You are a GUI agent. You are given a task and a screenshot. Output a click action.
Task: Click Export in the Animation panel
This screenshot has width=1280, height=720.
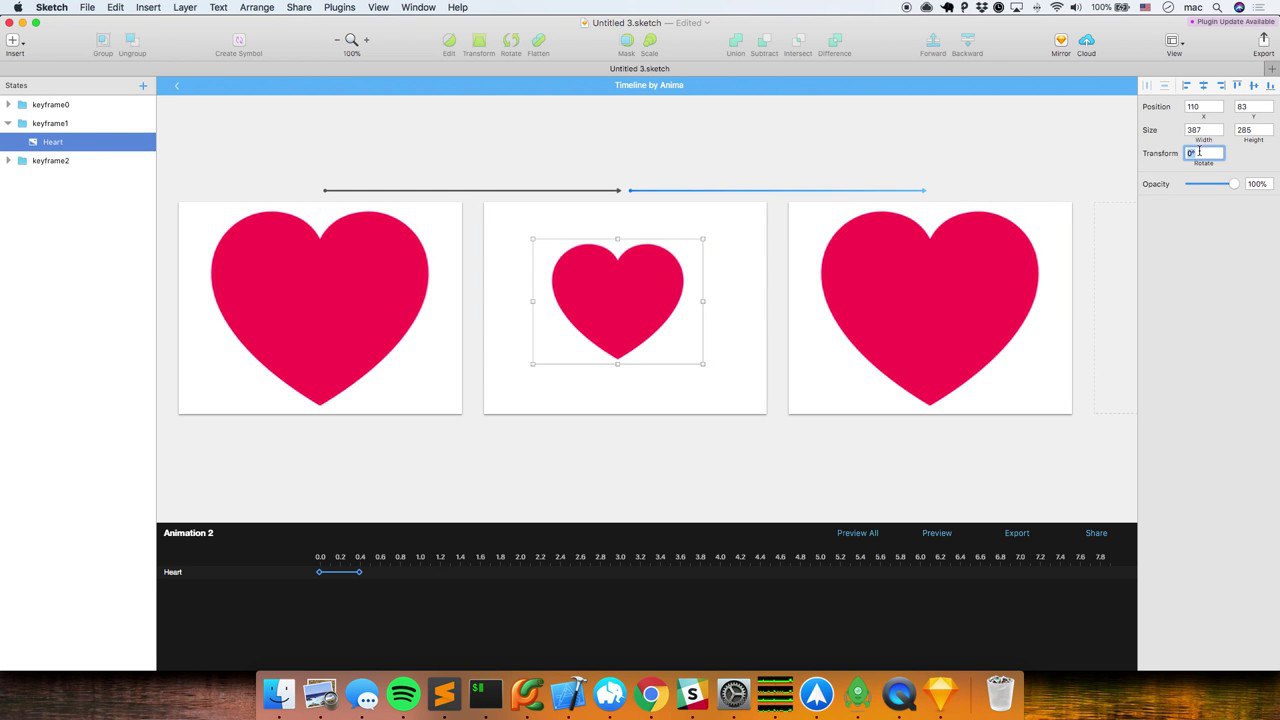coord(1017,533)
